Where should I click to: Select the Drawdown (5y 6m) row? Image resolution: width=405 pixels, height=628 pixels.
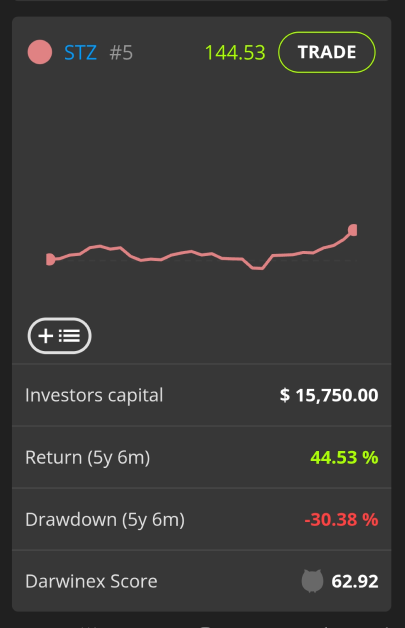[201, 519]
